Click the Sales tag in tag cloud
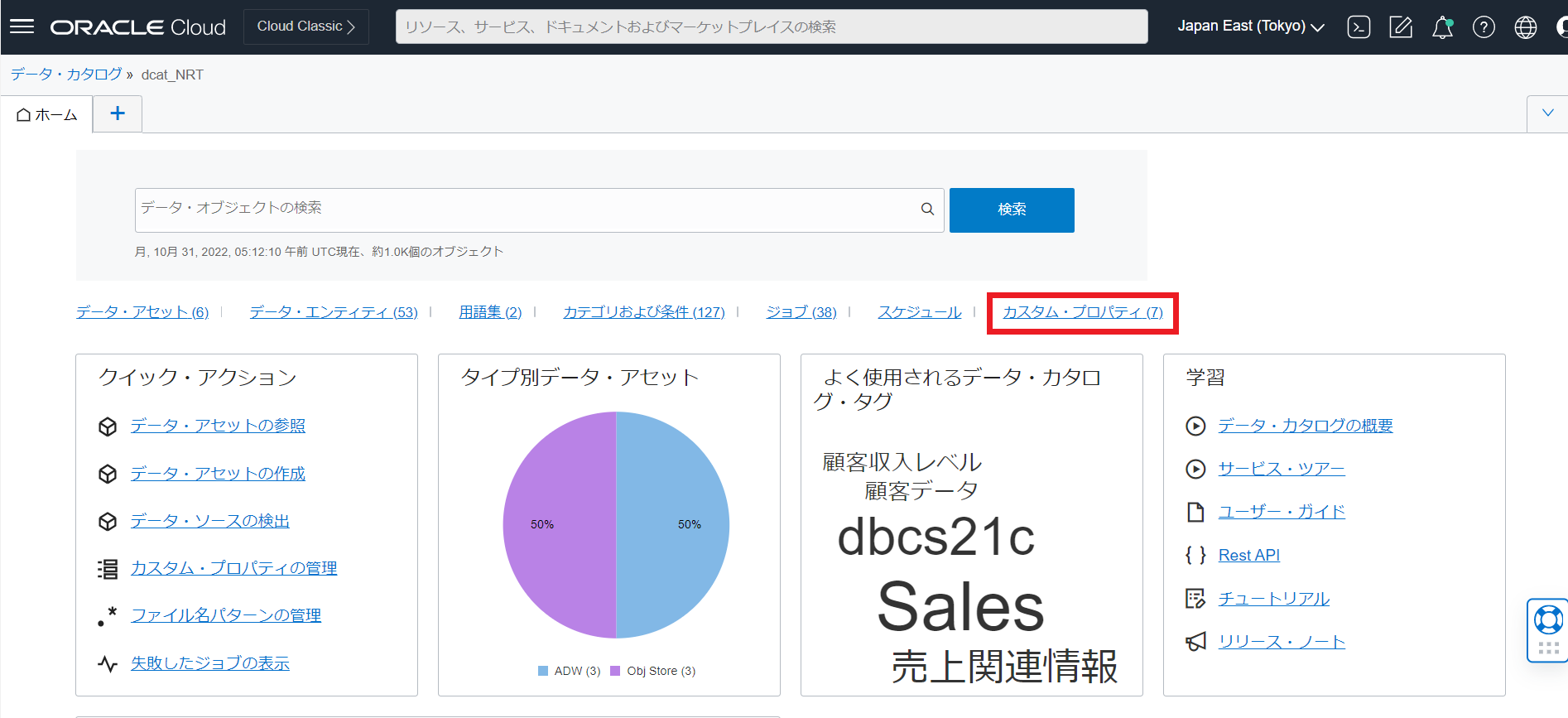 [x=960, y=606]
